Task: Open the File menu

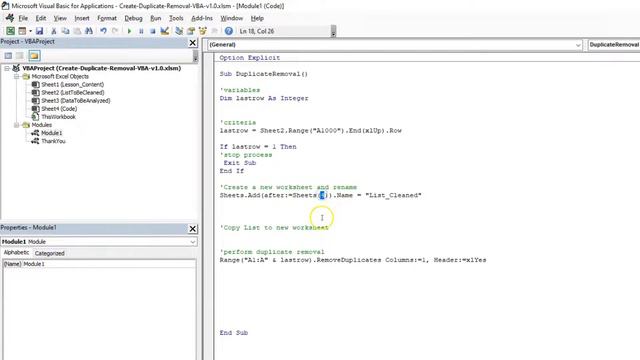Action: pos(23,18)
